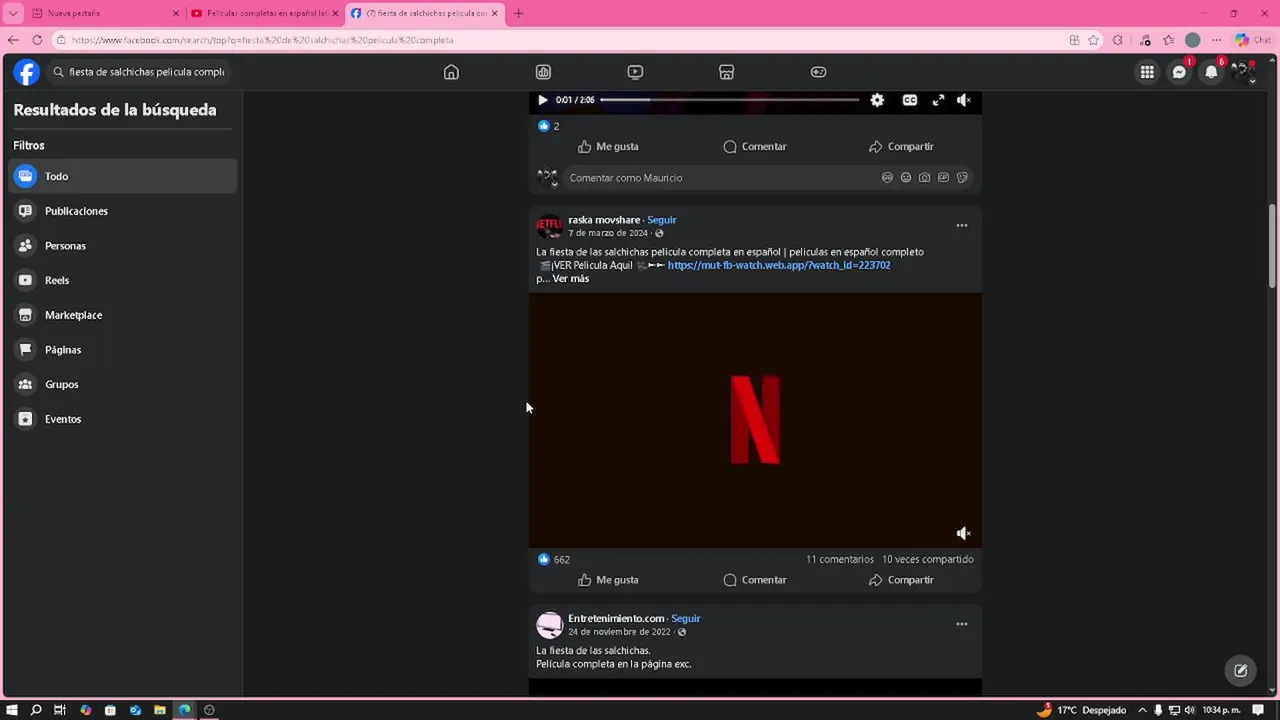Open the Marketplace icon in the top navigation
This screenshot has width=1280, height=720.
[727, 72]
